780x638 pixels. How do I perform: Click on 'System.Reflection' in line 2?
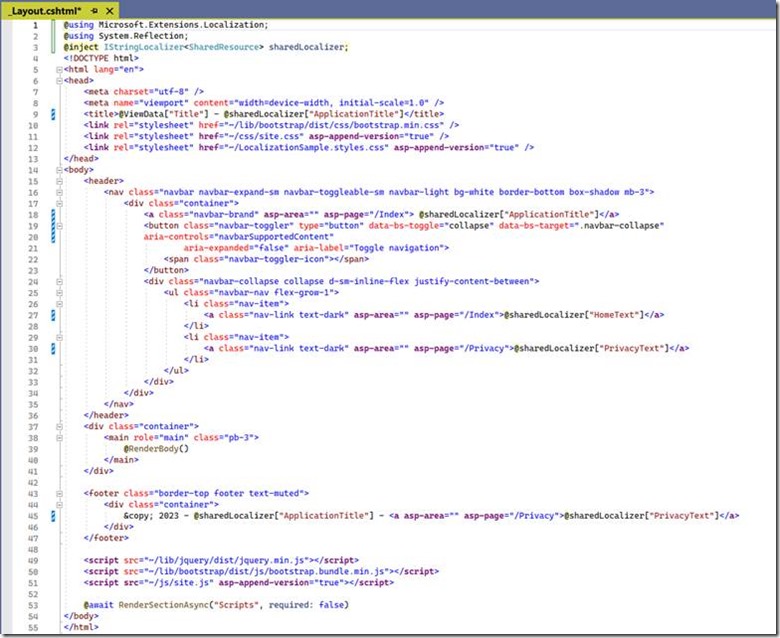tap(141, 36)
